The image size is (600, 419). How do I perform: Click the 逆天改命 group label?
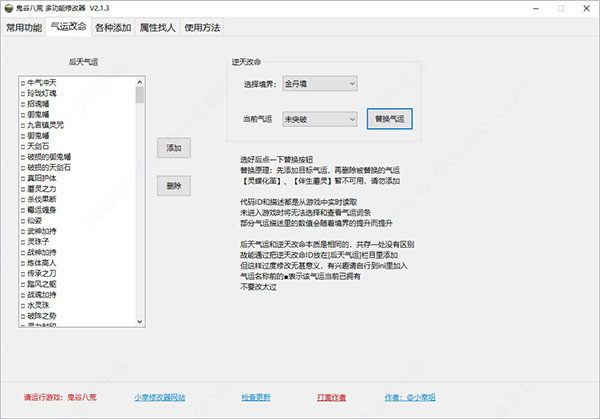[246, 62]
